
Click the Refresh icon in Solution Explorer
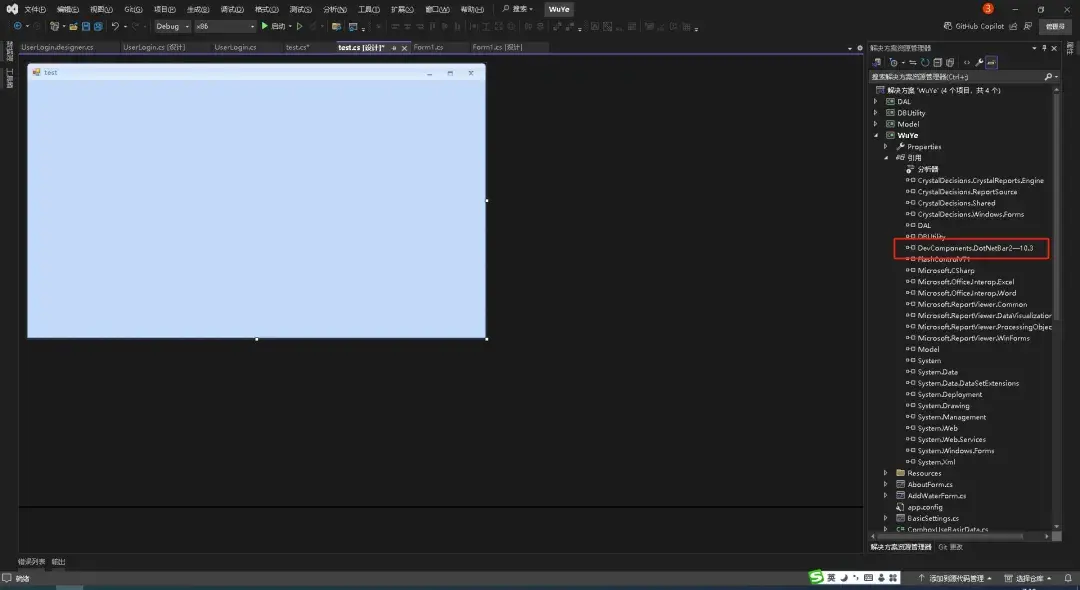point(925,62)
